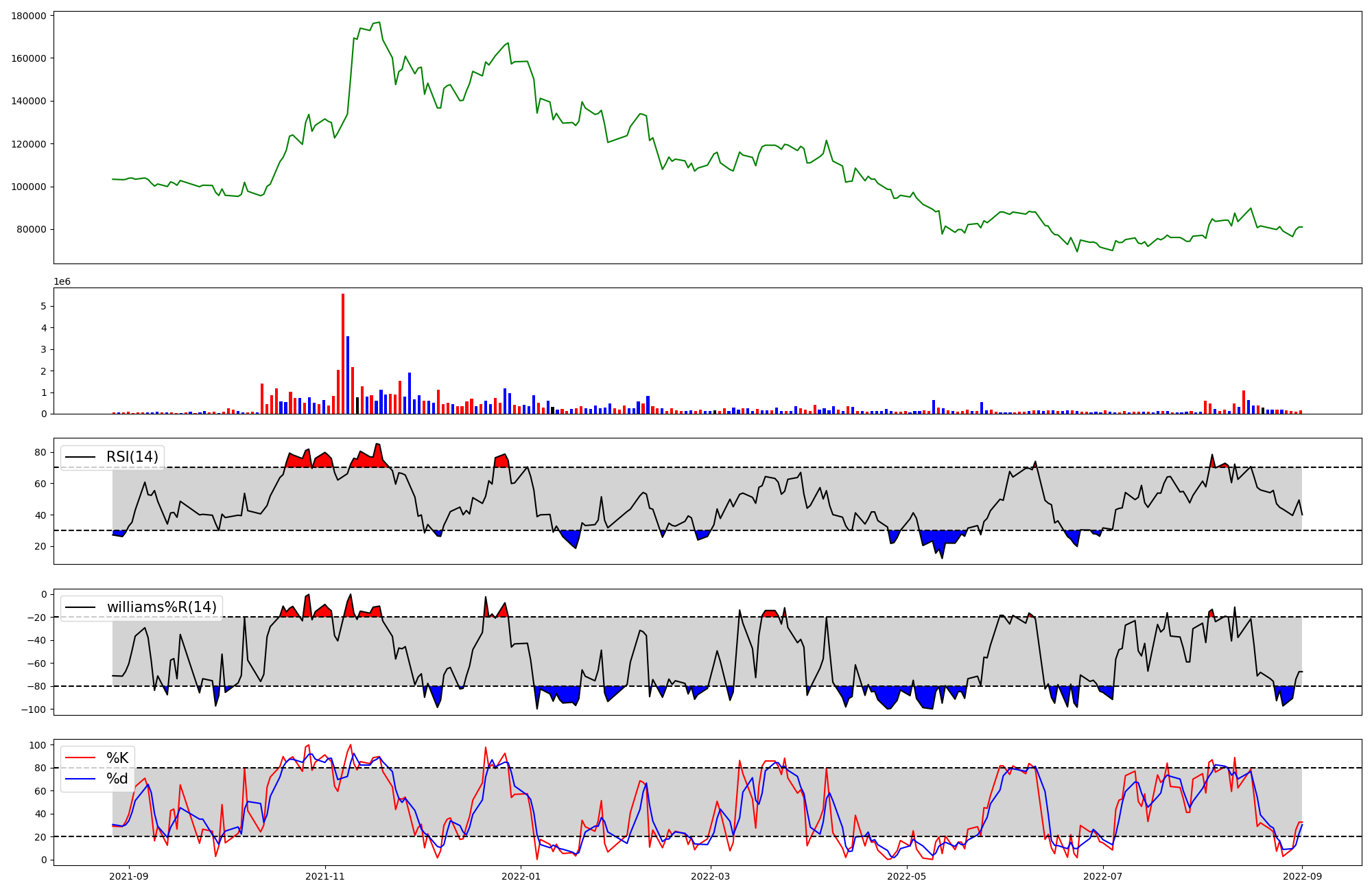1372x892 pixels.
Task: Click the 80000 price axis tick label
Action: pyautogui.click(x=32, y=230)
